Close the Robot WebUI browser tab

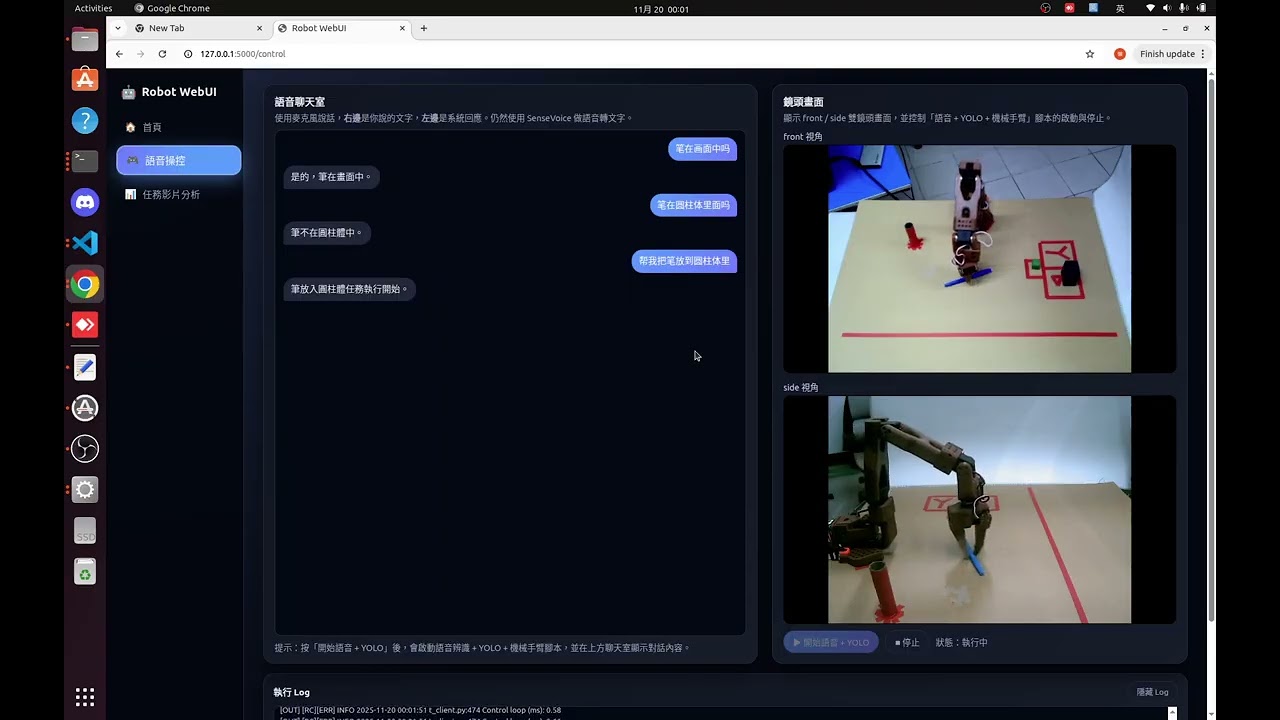pos(403,28)
